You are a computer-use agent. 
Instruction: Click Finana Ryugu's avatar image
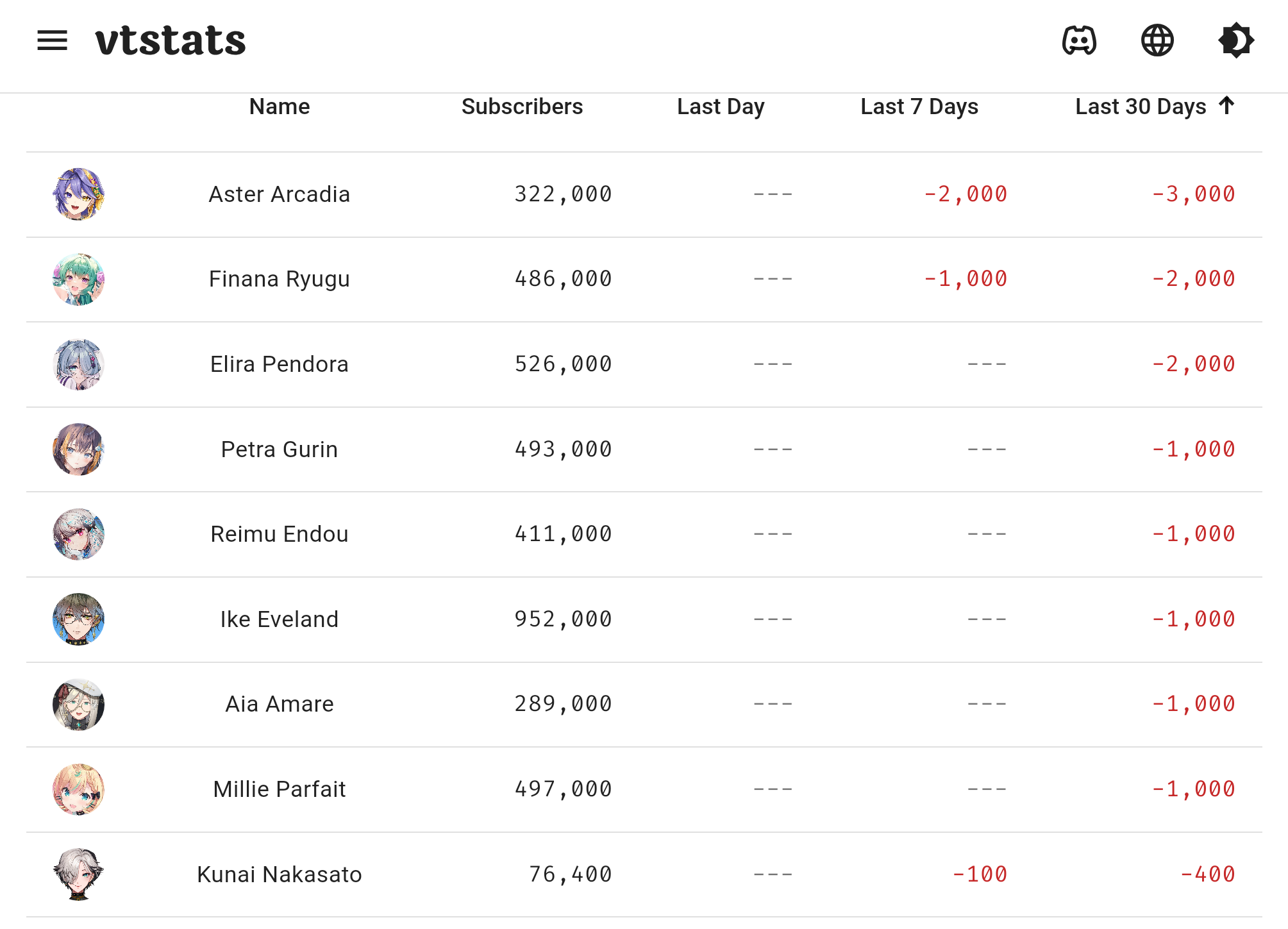tap(78, 280)
